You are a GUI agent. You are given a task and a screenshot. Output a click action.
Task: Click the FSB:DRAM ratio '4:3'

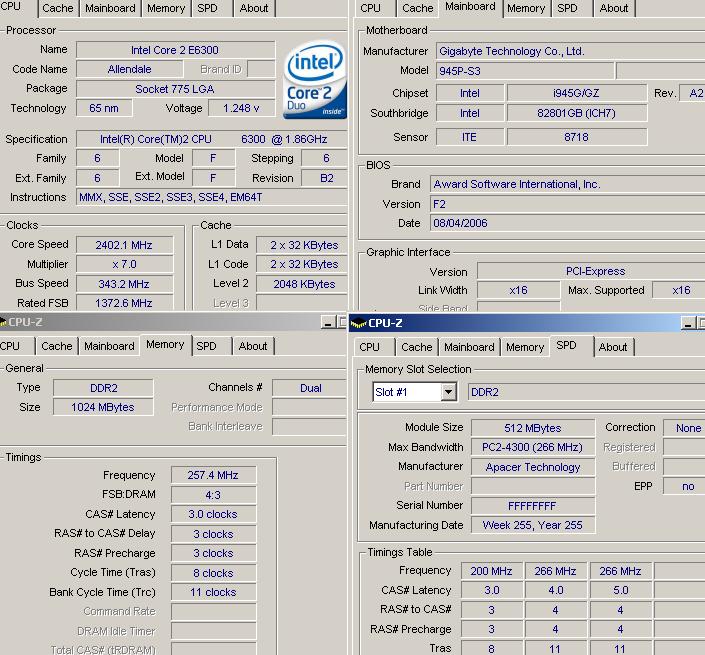[214, 495]
